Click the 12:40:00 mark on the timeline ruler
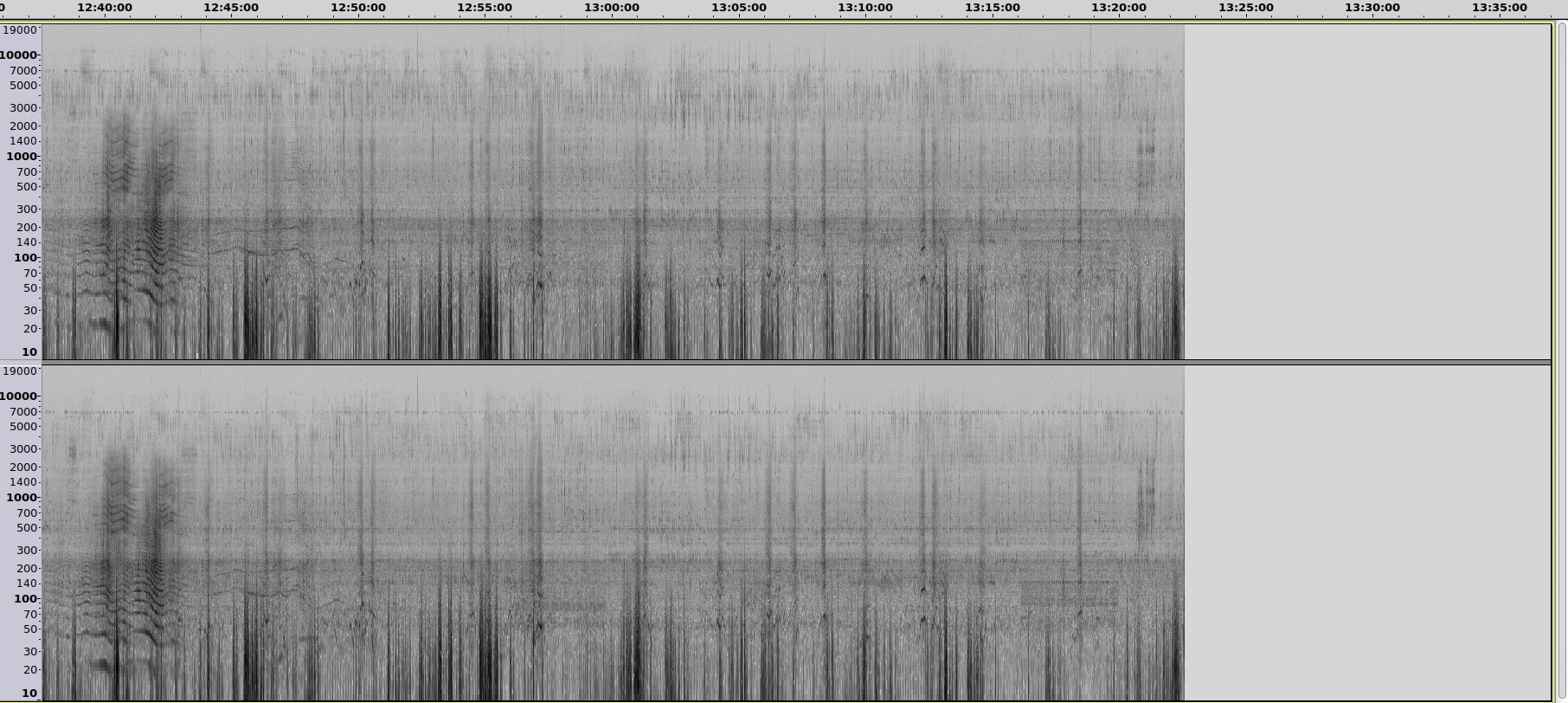 tap(105, 8)
